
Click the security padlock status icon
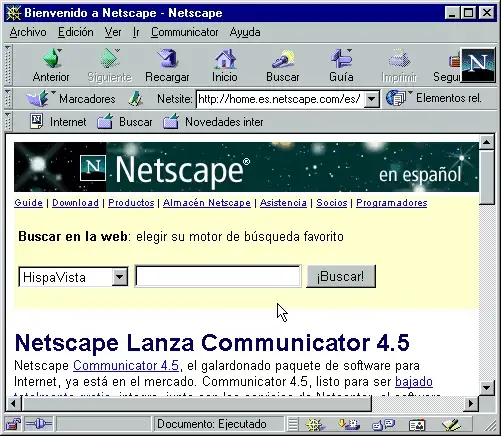[x=14, y=424]
